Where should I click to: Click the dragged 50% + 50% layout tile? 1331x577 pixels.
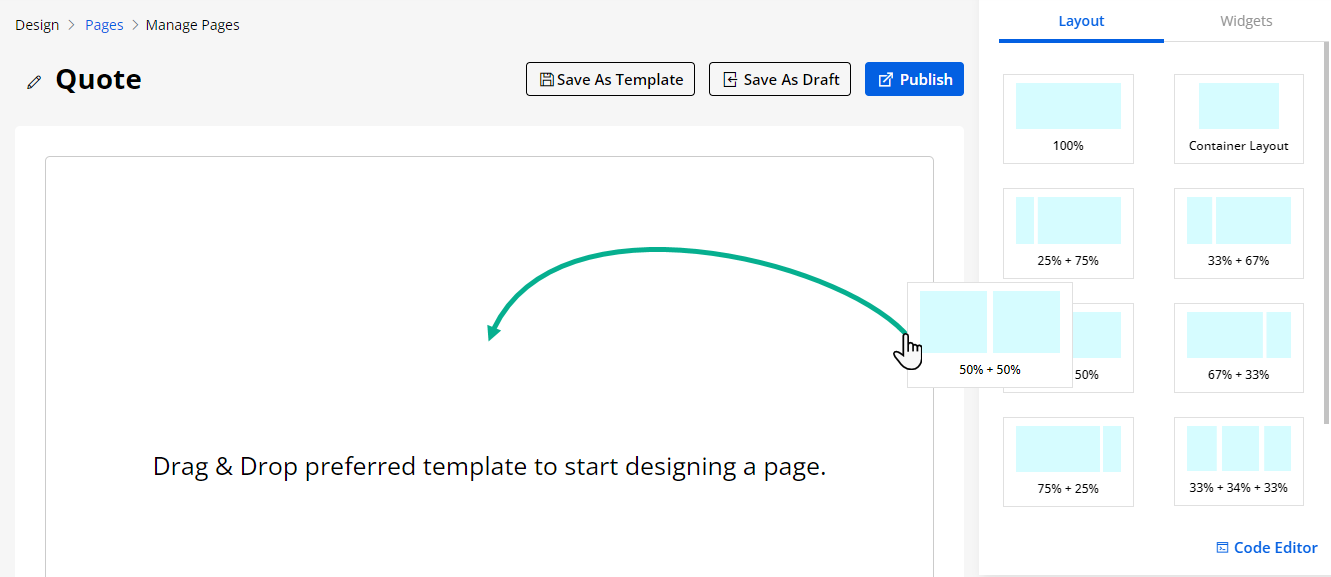[x=989, y=334]
